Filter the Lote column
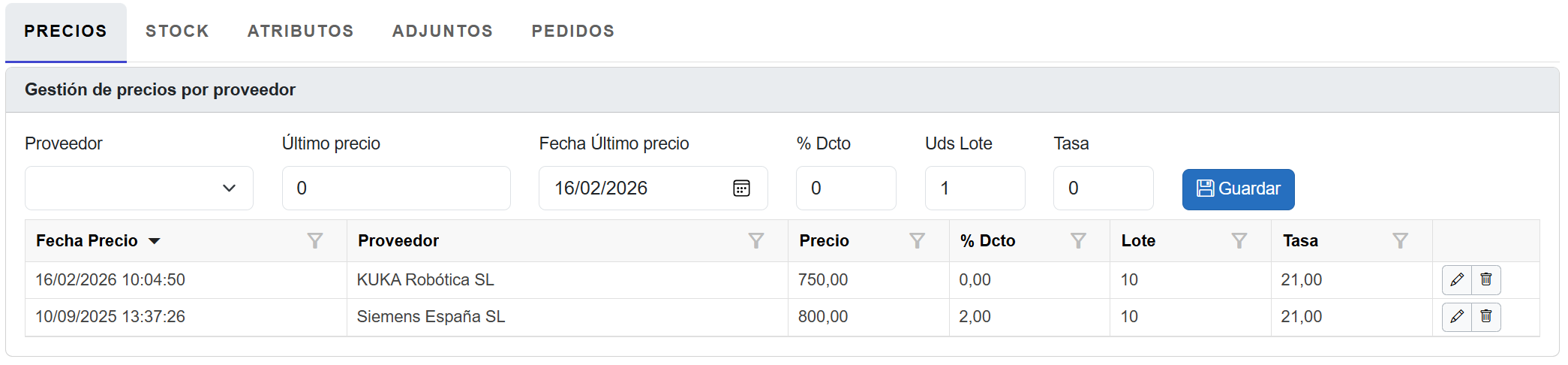This screenshot has height=365, width=1568. pyautogui.click(x=1239, y=241)
